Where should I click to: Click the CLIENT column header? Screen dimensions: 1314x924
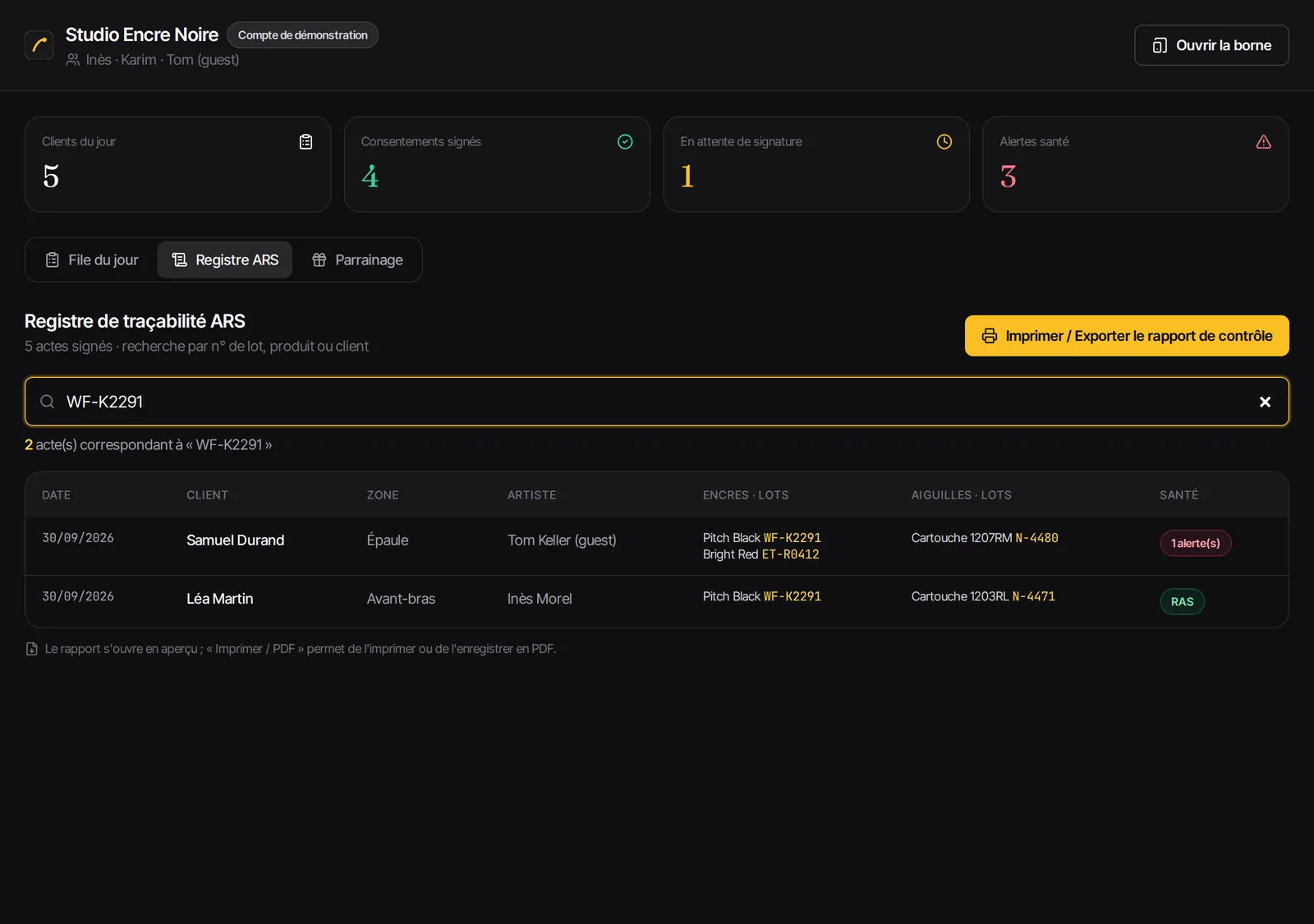(207, 495)
